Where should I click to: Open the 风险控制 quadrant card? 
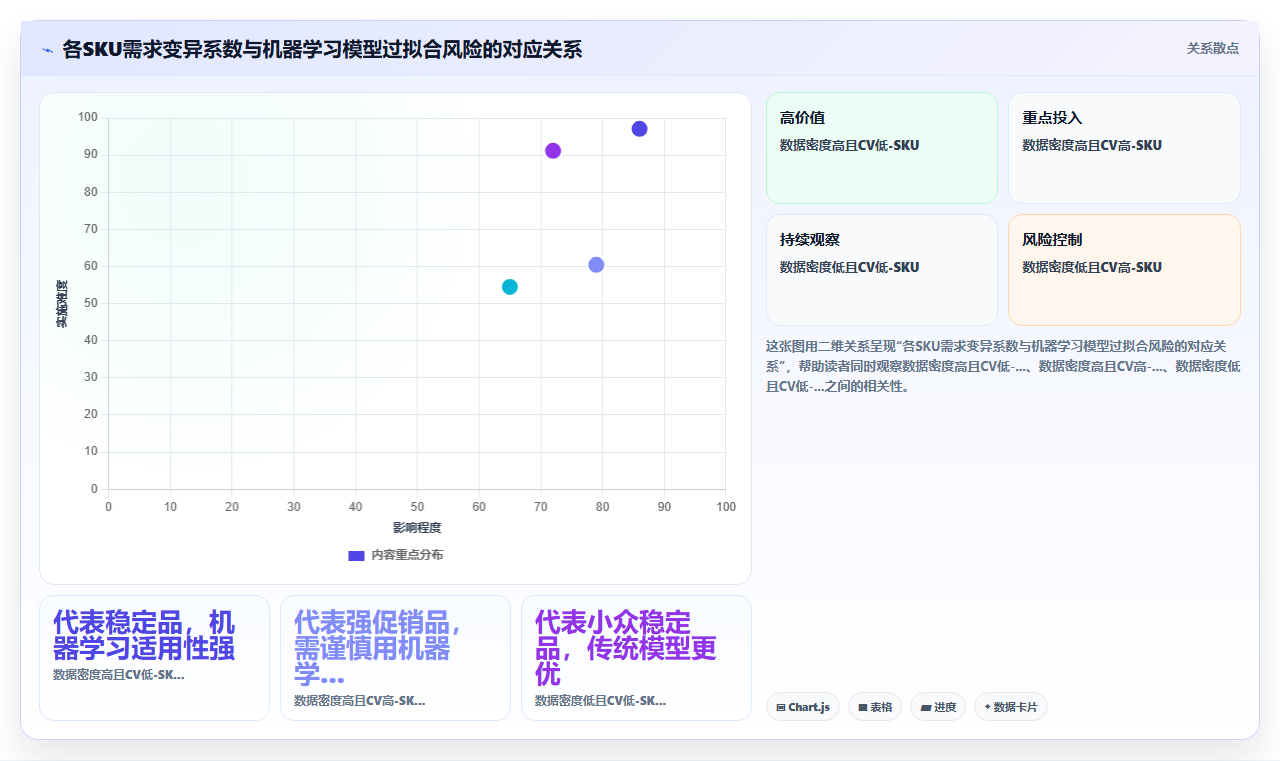coord(1124,270)
